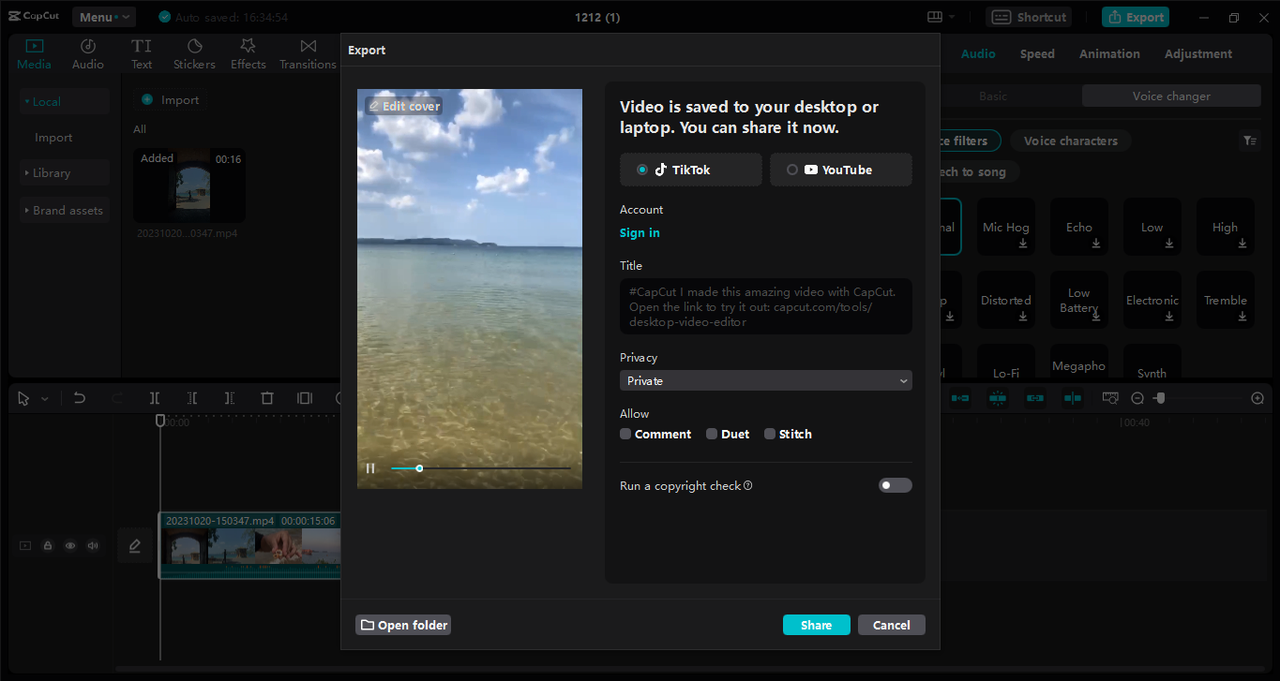Open the Menu dropdown
Screen dimensions: 1280x681
103,17
